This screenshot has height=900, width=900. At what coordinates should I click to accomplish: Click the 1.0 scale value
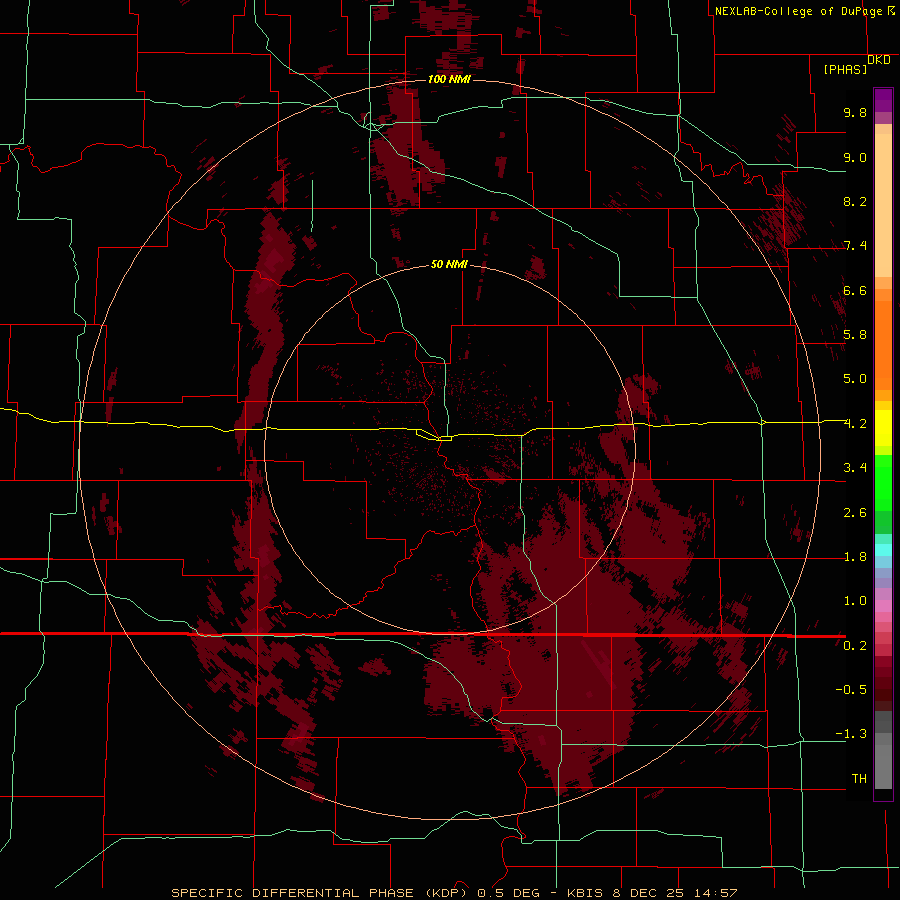point(855,600)
